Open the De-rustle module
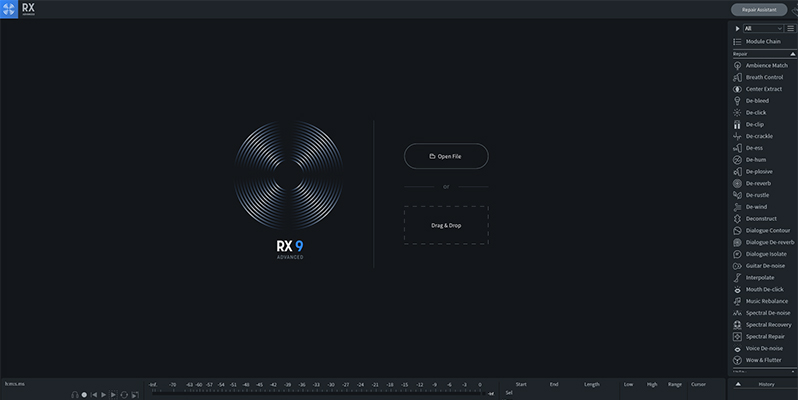 [751, 195]
